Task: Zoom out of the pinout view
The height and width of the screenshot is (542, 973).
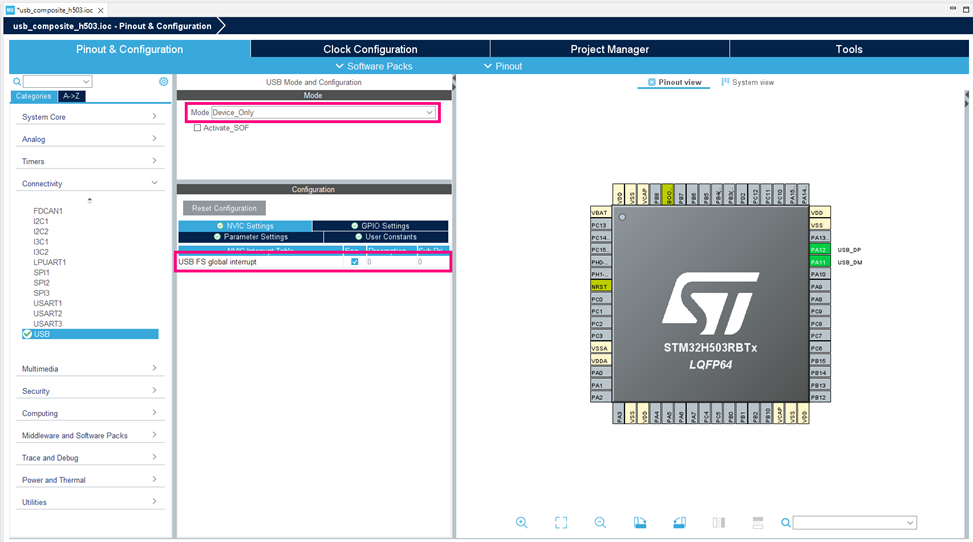Action: (x=600, y=523)
